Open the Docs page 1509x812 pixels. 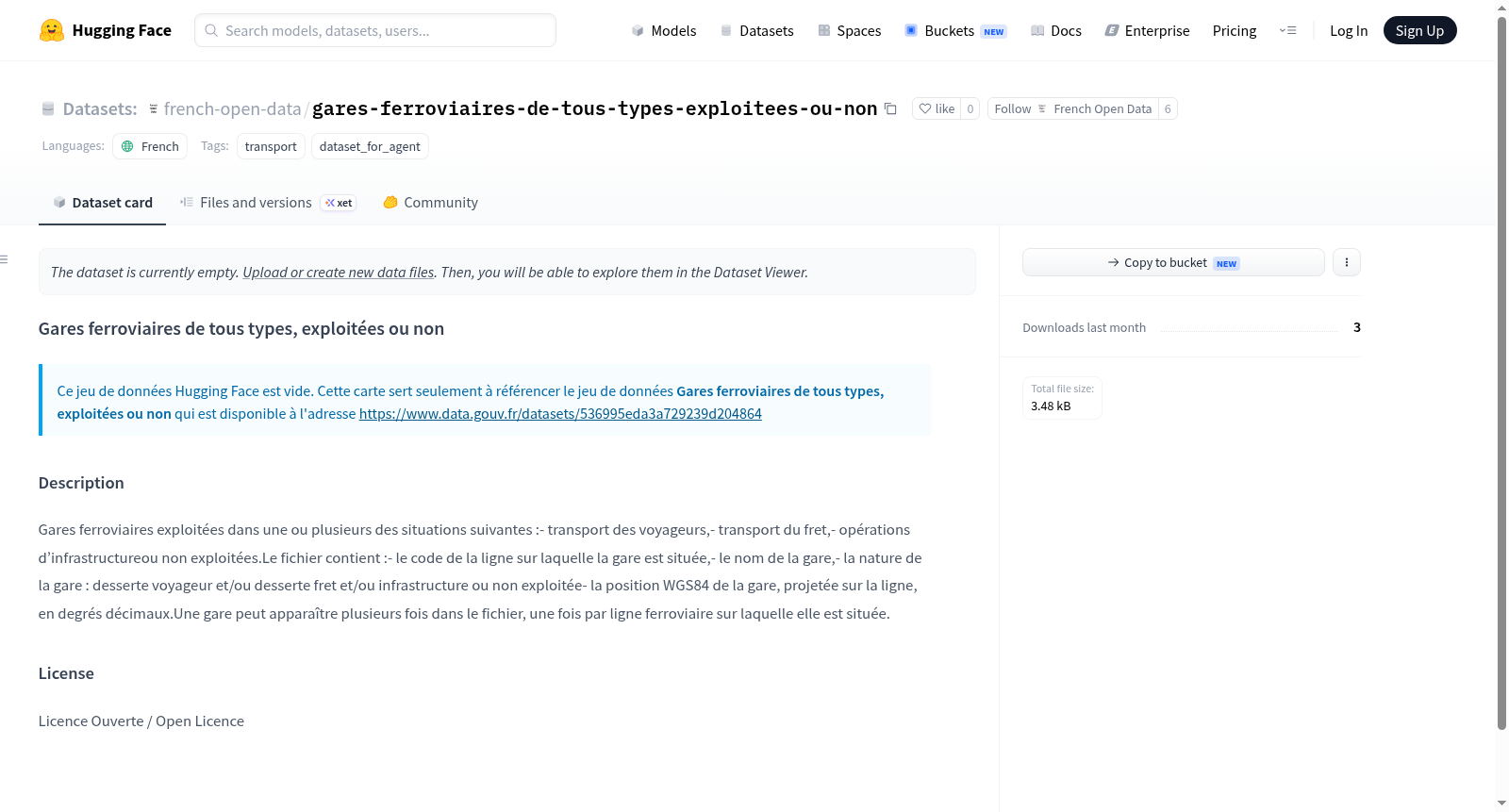pos(1056,30)
